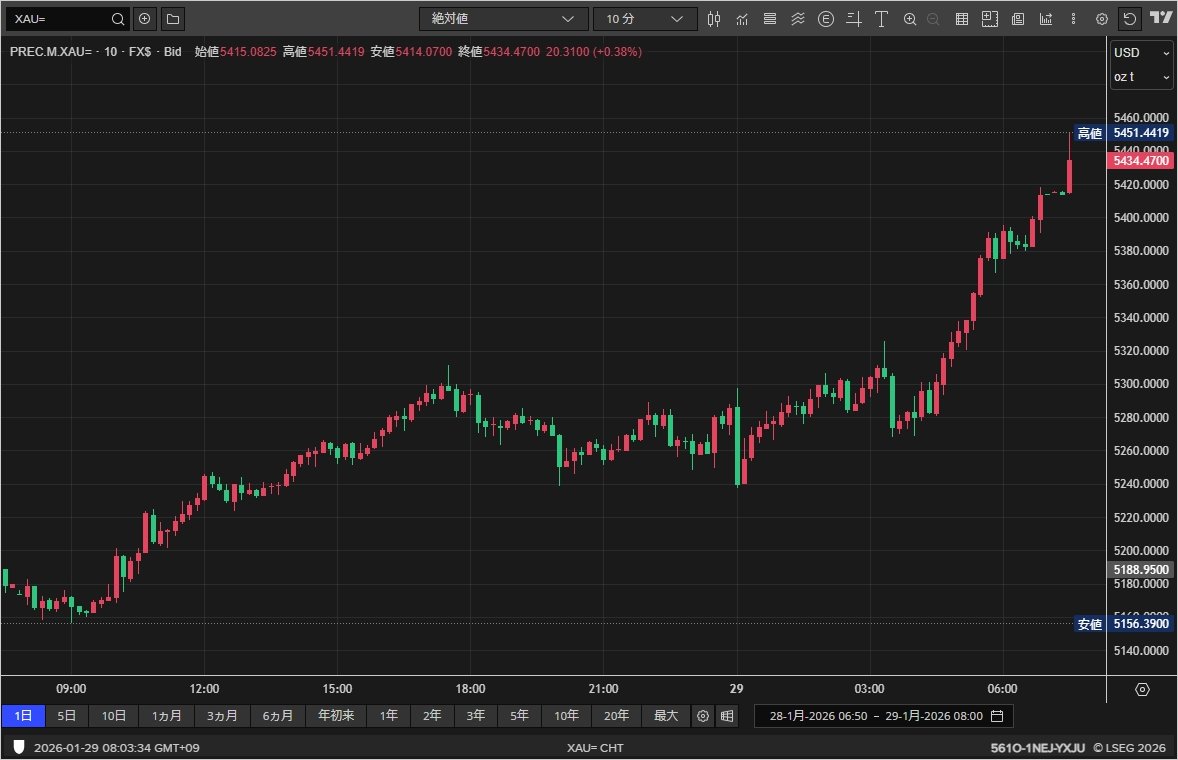The width and height of the screenshot is (1178, 760).
Task: Click the XAU= CHT status bar text
Action: click(x=595, y=748)
